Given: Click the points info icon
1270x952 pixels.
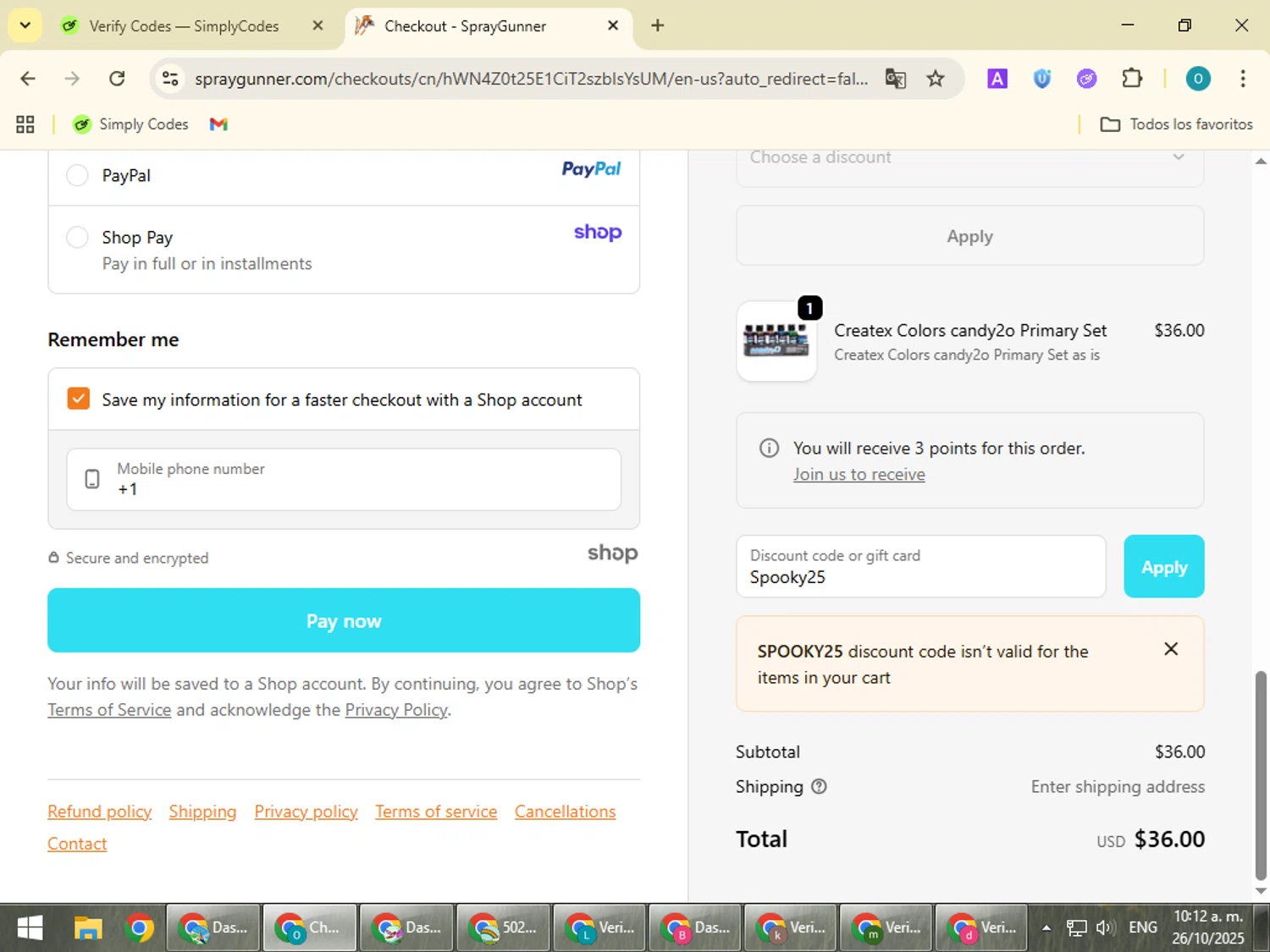Looking at the screenshot, I should (x=769, y=448).
